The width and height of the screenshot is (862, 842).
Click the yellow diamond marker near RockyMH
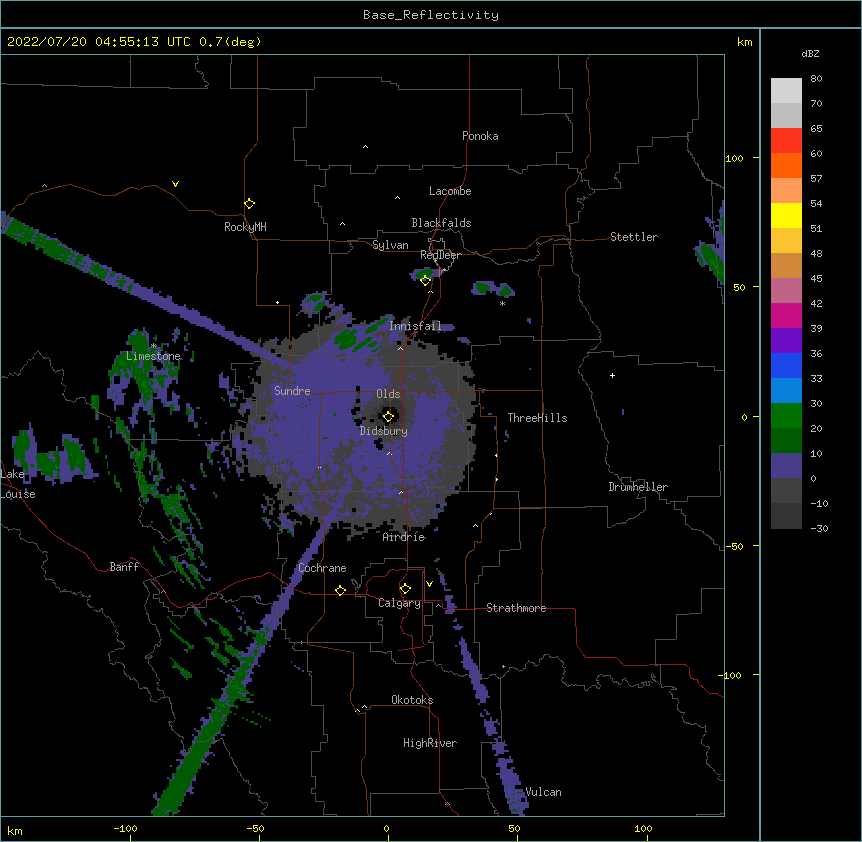pos(250,204)
